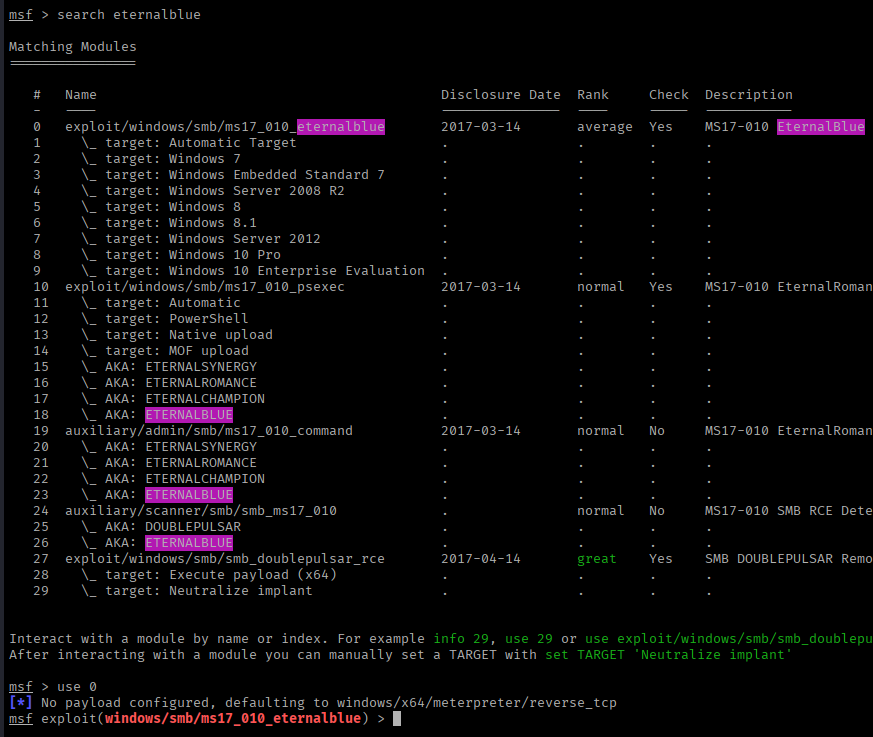Click green "set TARGET 'Neutralize implant'" text

(x=668, y=655)
